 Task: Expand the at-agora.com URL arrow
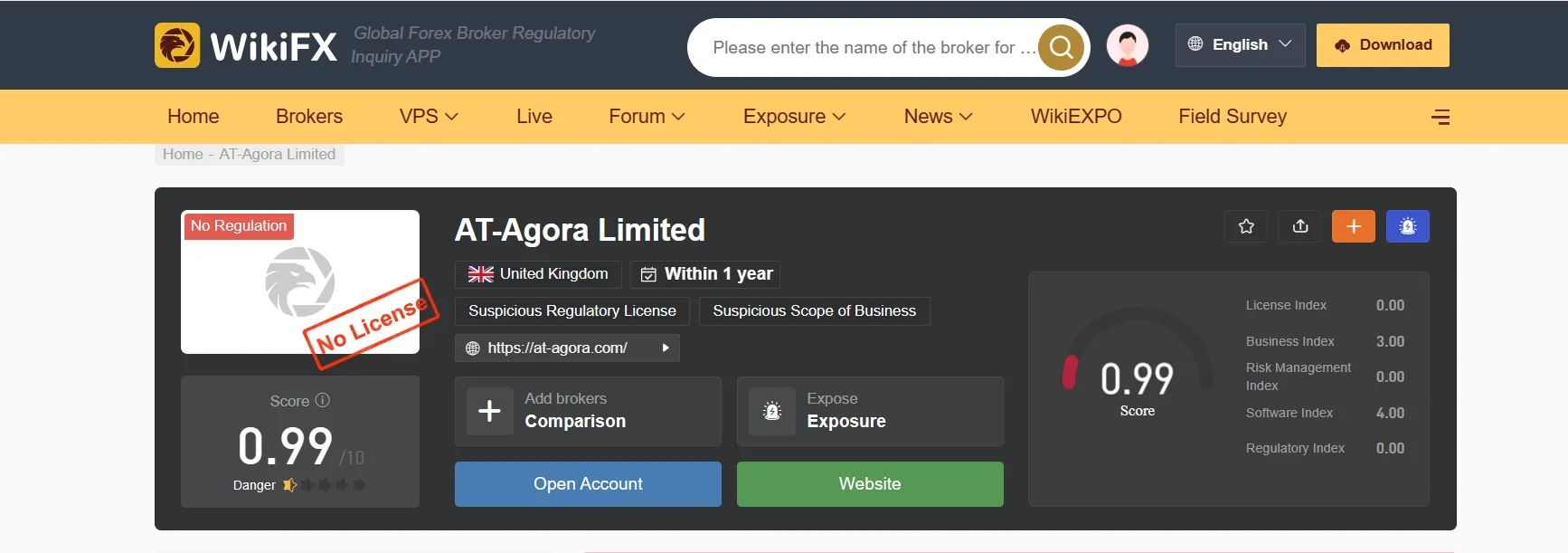[666, 348]
